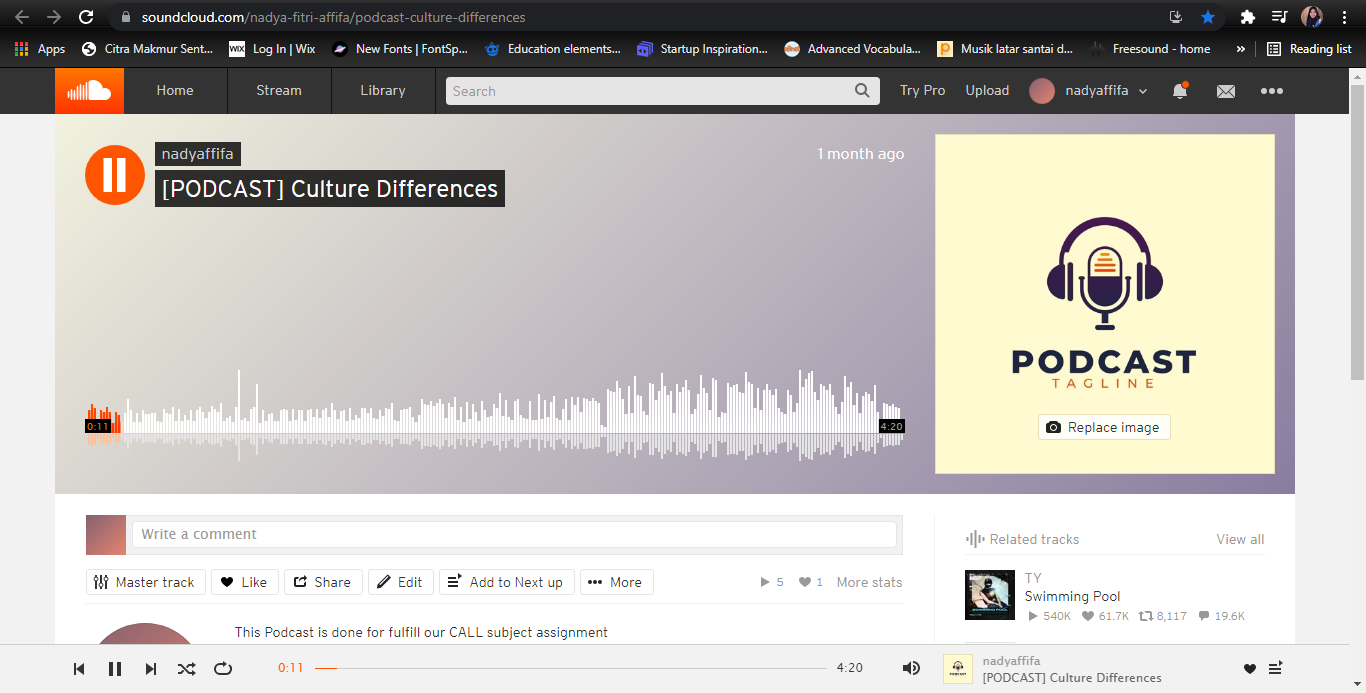Click the nadyaffifa avatar in header

(1042, 91)
